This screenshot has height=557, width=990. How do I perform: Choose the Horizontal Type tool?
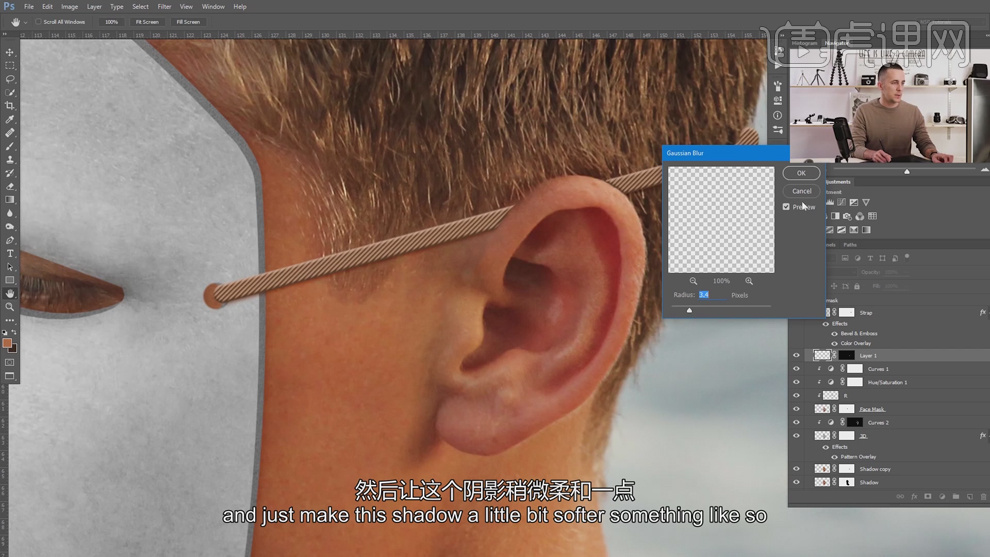coord(10,254)
